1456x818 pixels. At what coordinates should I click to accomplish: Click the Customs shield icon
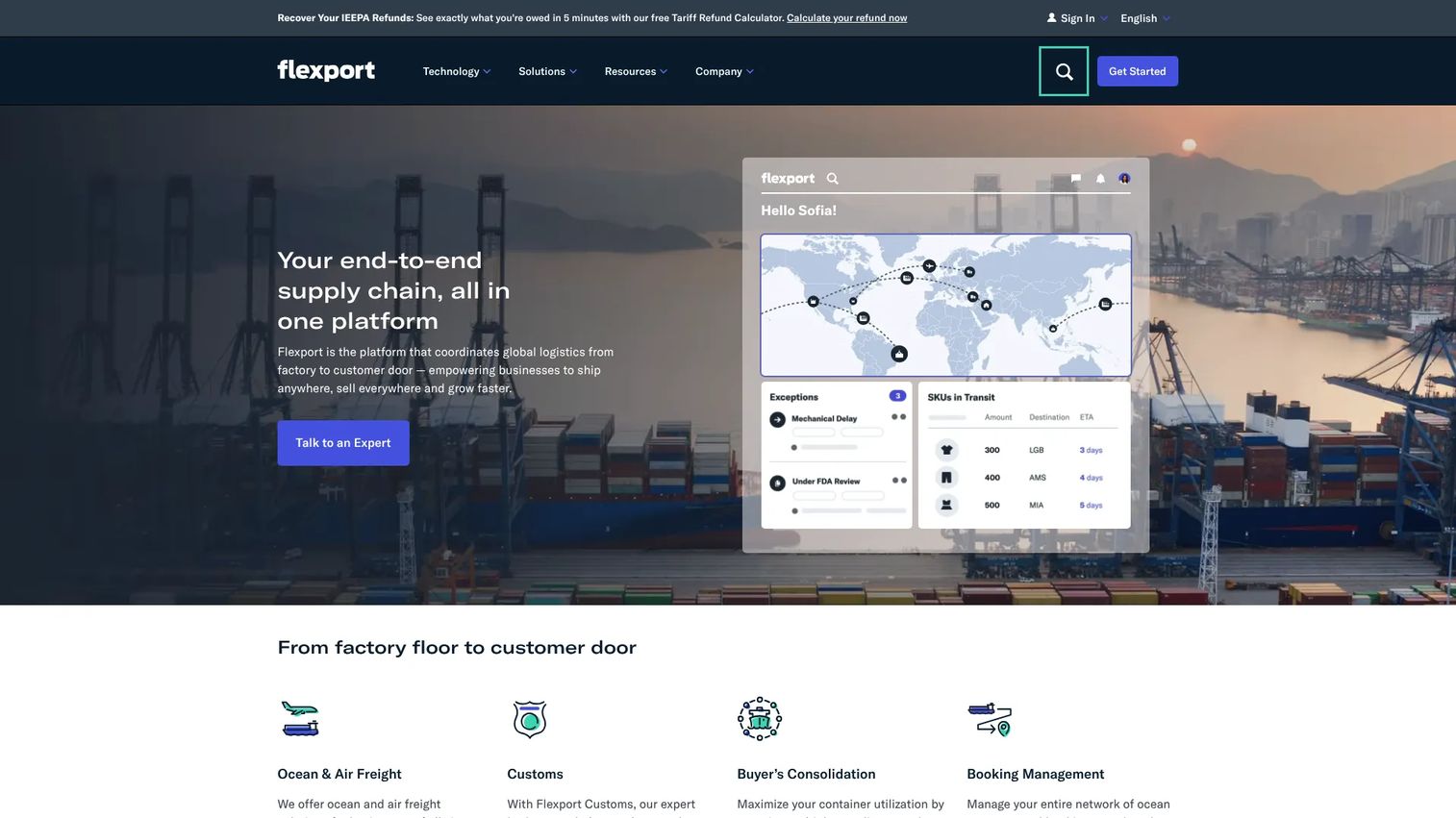[530, 719]
